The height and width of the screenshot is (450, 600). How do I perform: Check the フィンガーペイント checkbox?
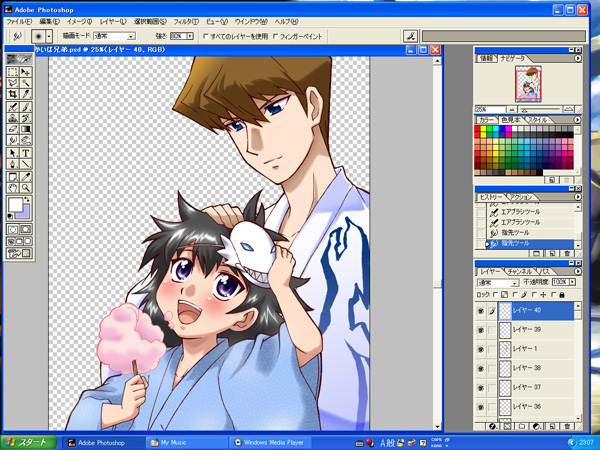tap(275, 36)
